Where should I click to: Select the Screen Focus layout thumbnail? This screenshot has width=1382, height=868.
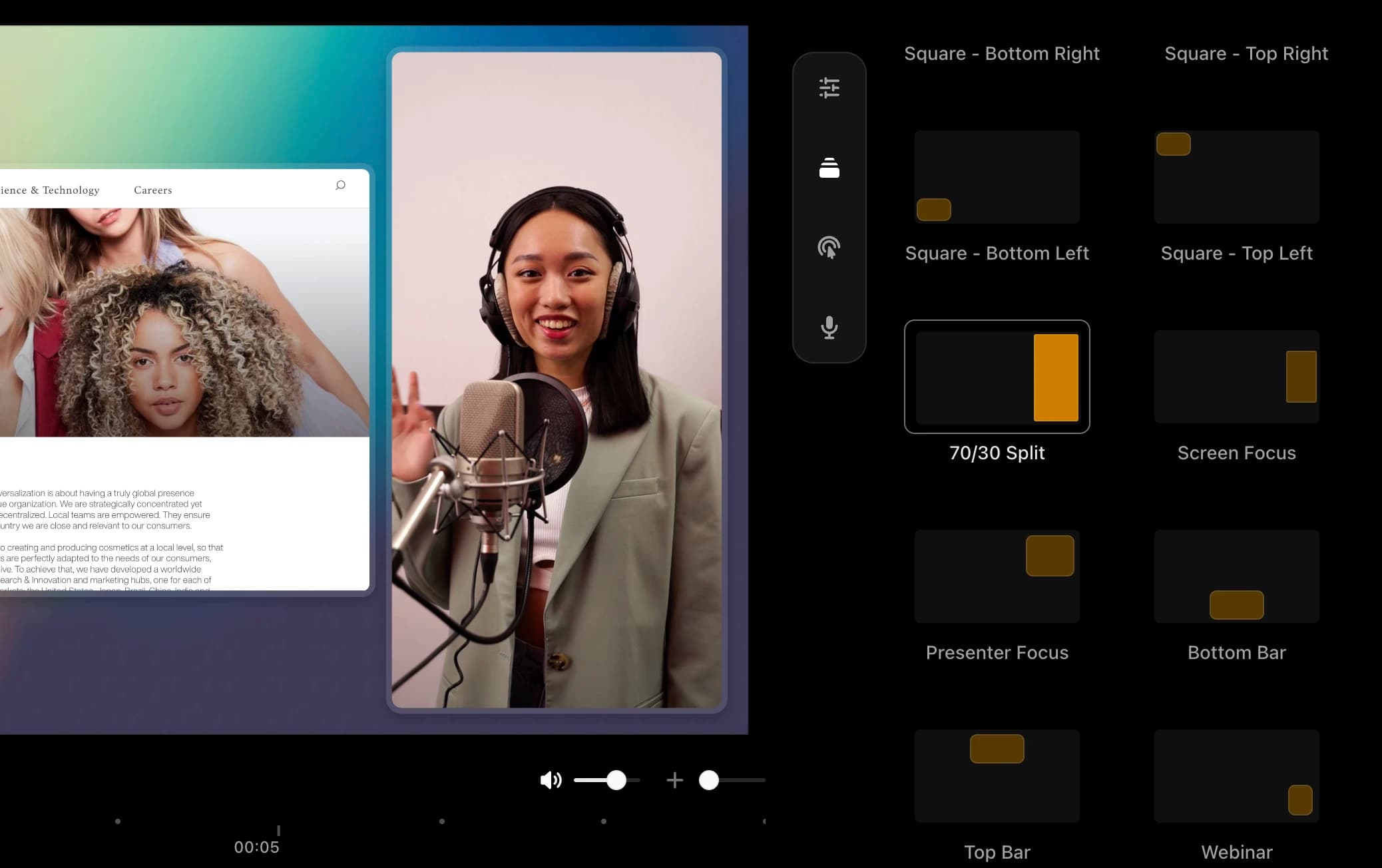click(x=1236, y=377)
